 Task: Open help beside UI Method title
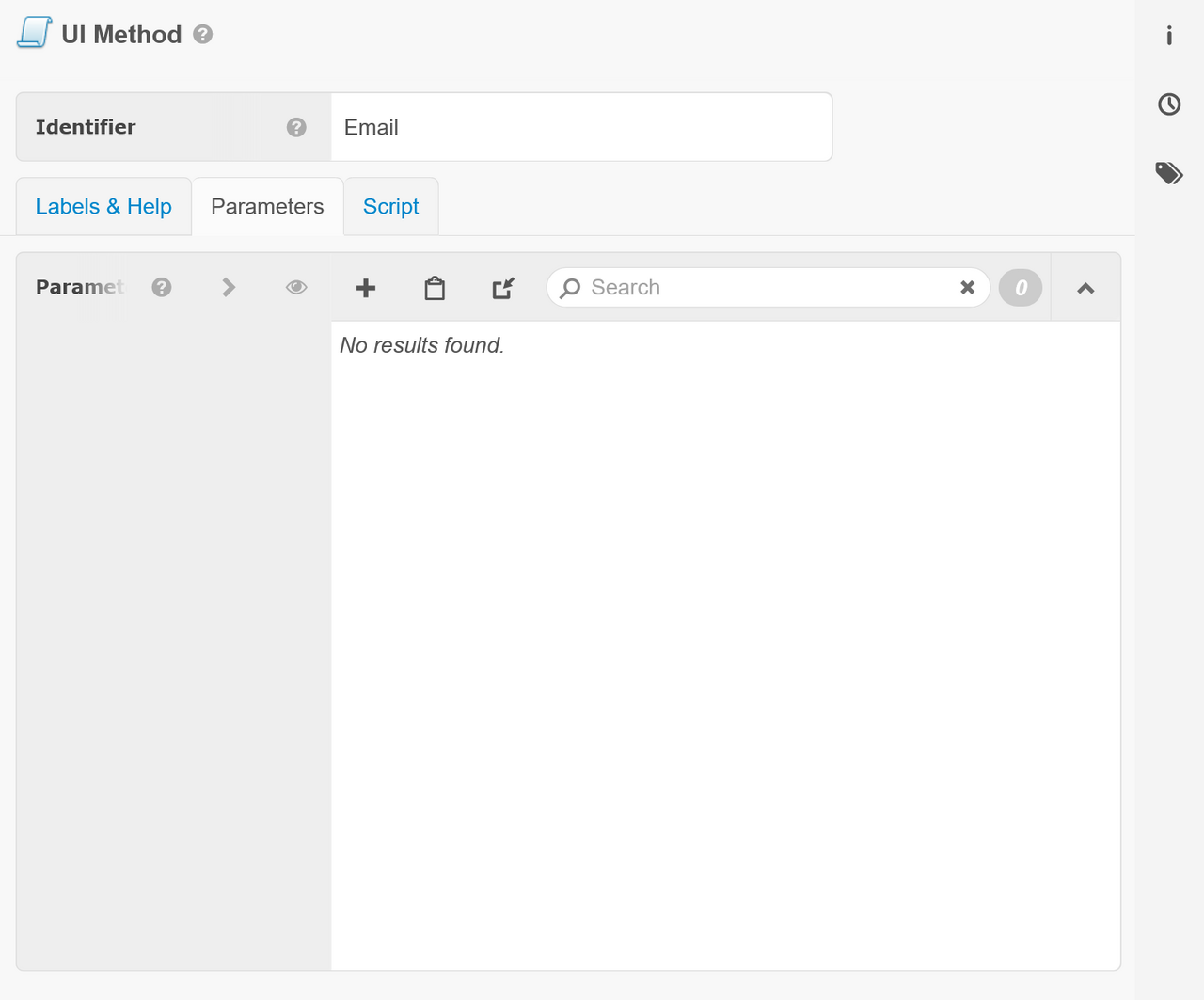[x=202, y=34]
